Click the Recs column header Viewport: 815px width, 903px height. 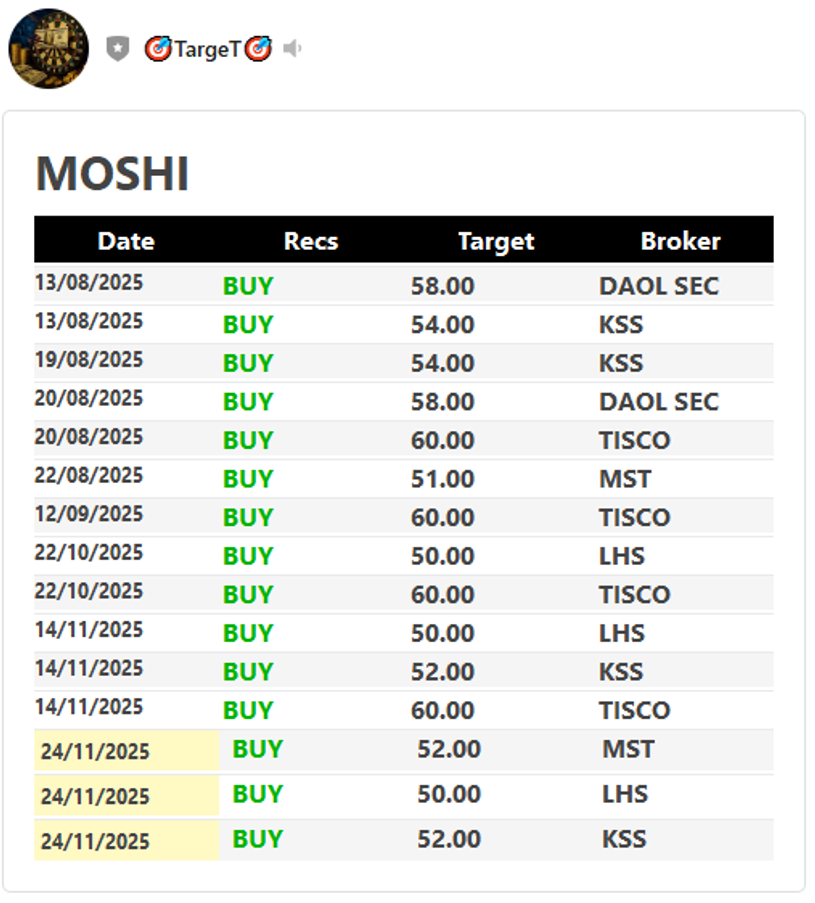(311, 241)
